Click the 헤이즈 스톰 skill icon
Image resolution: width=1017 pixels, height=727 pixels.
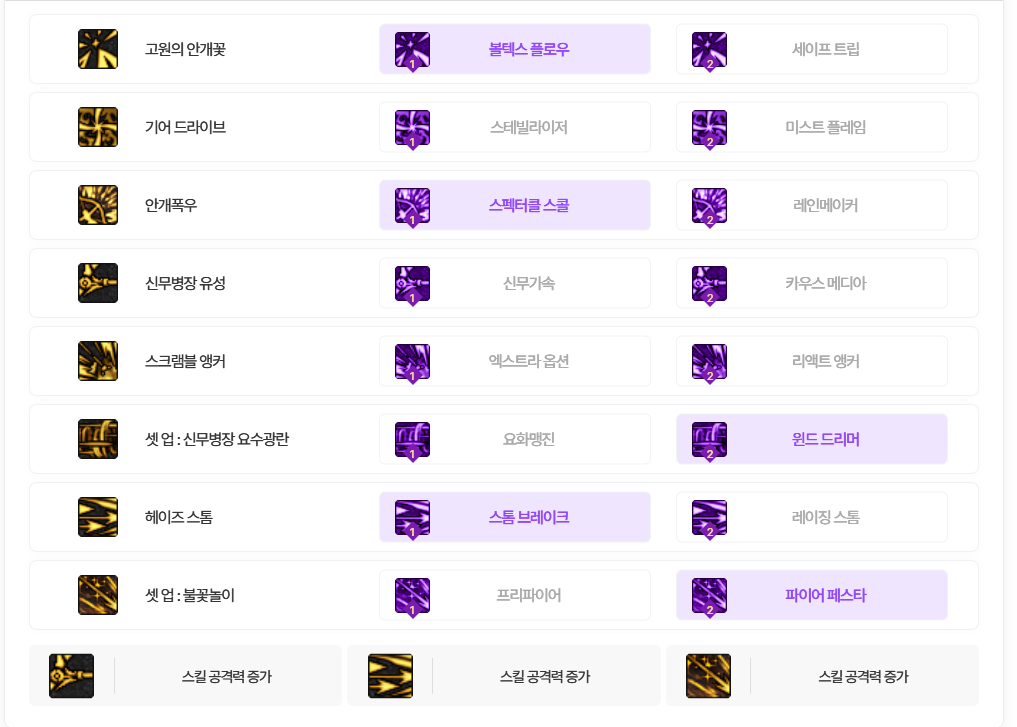point(98,517)
